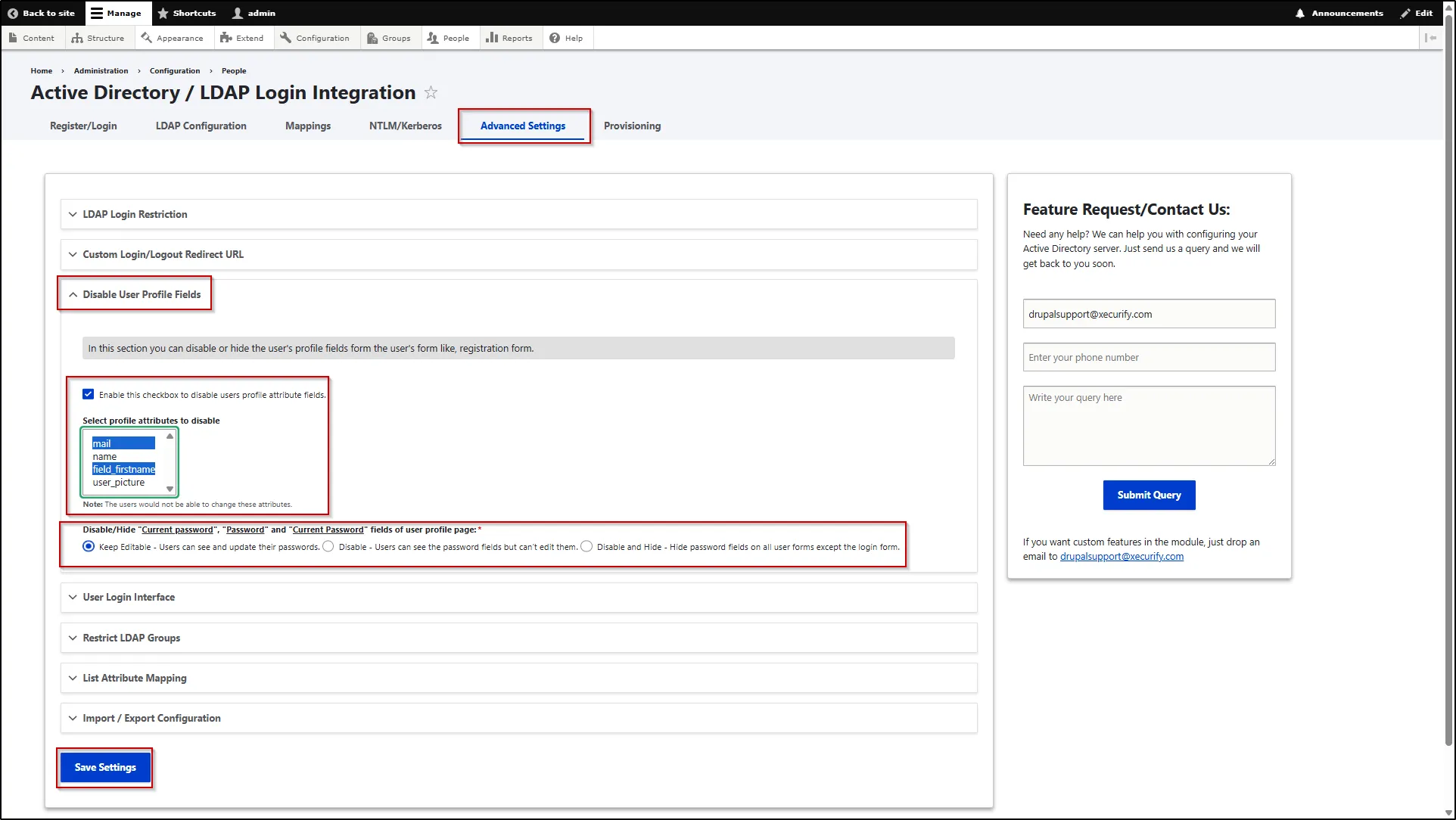
Task: Choose Disable - users can't edit passwords
Action: pos(328,546)
